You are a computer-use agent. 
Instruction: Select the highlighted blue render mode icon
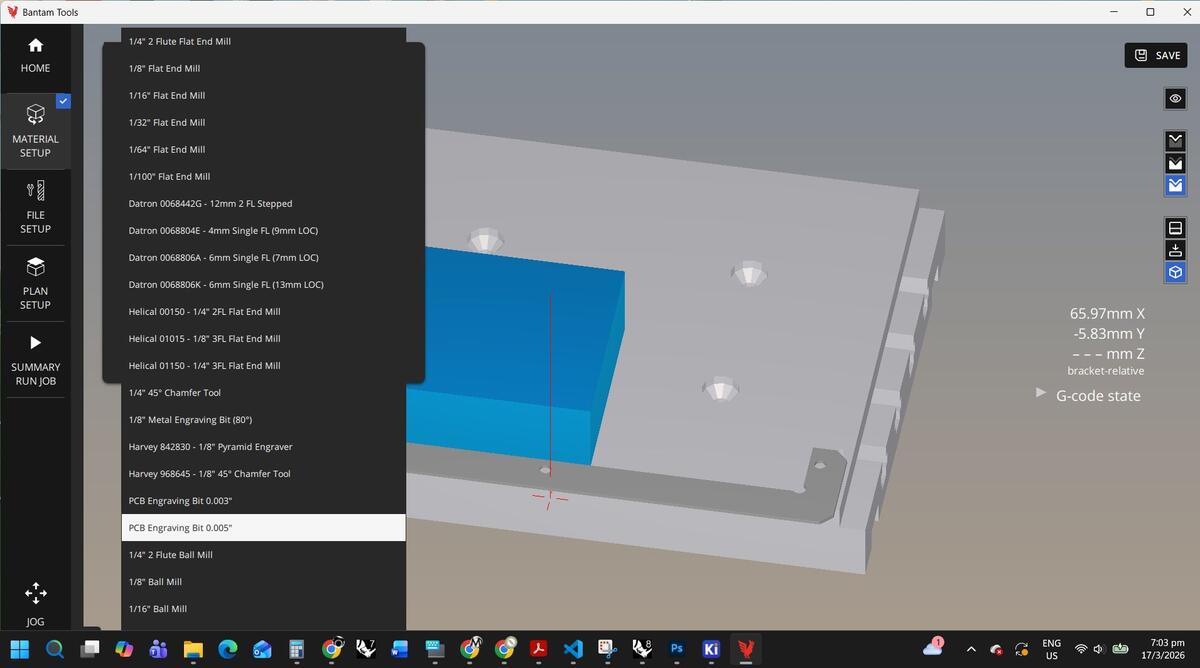[1176, 185]
